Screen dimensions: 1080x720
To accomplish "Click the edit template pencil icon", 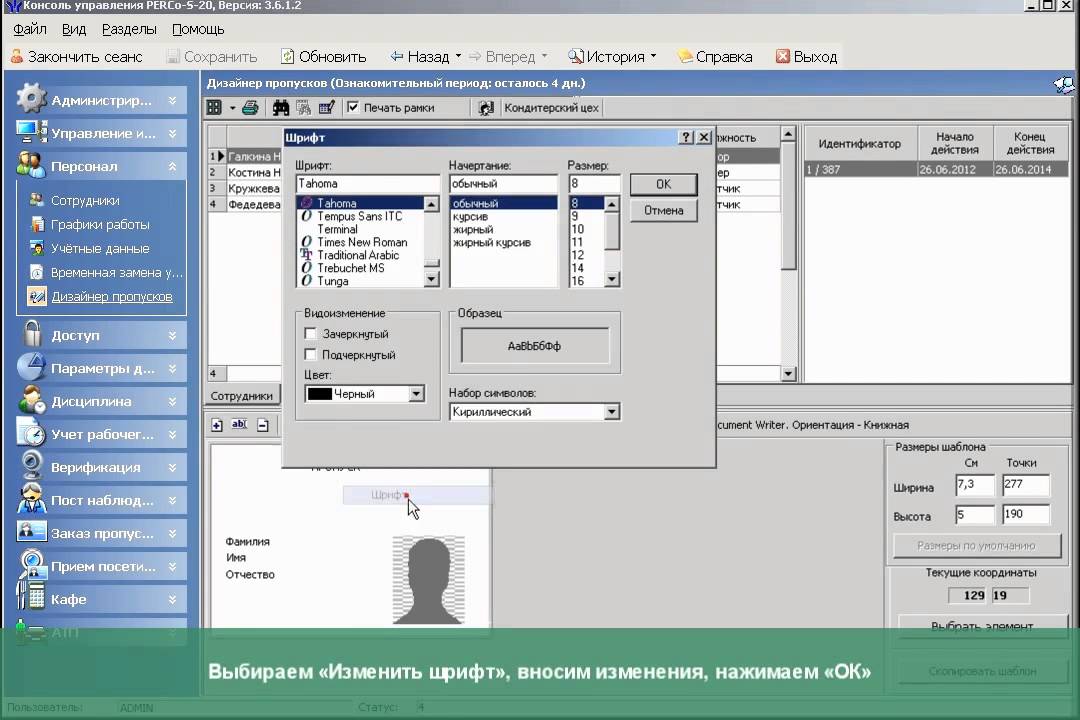I will pos(326,107).
